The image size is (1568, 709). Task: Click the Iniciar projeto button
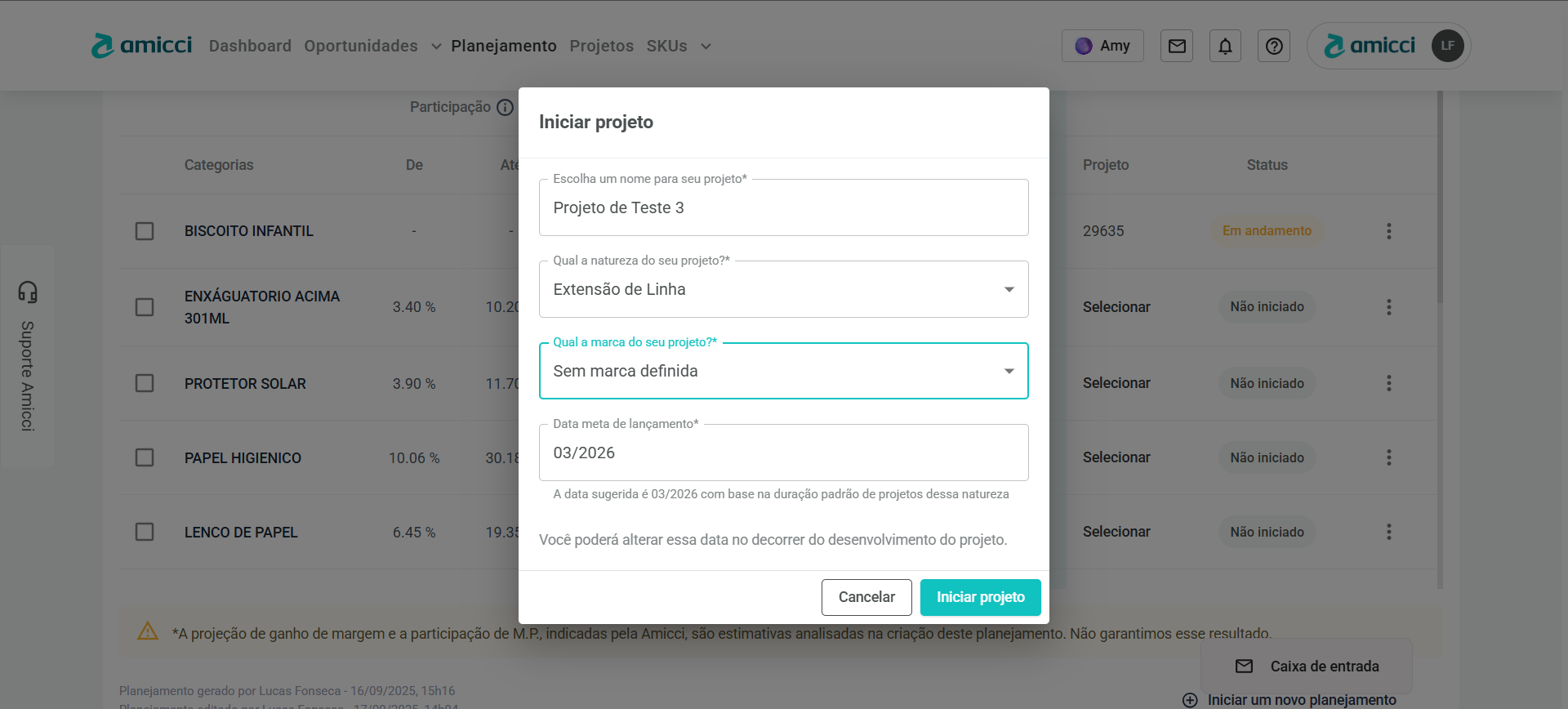980,597
